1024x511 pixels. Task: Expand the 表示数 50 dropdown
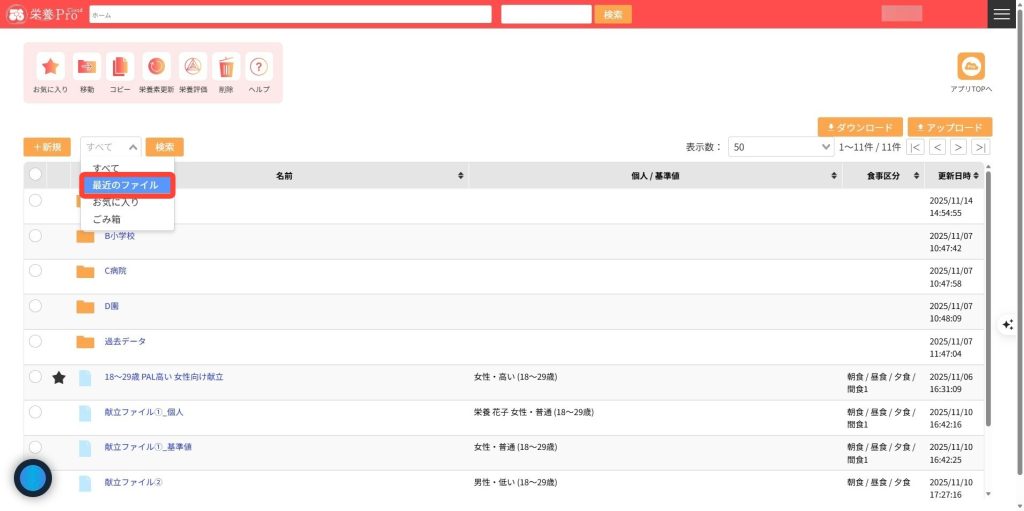[780, 147]
